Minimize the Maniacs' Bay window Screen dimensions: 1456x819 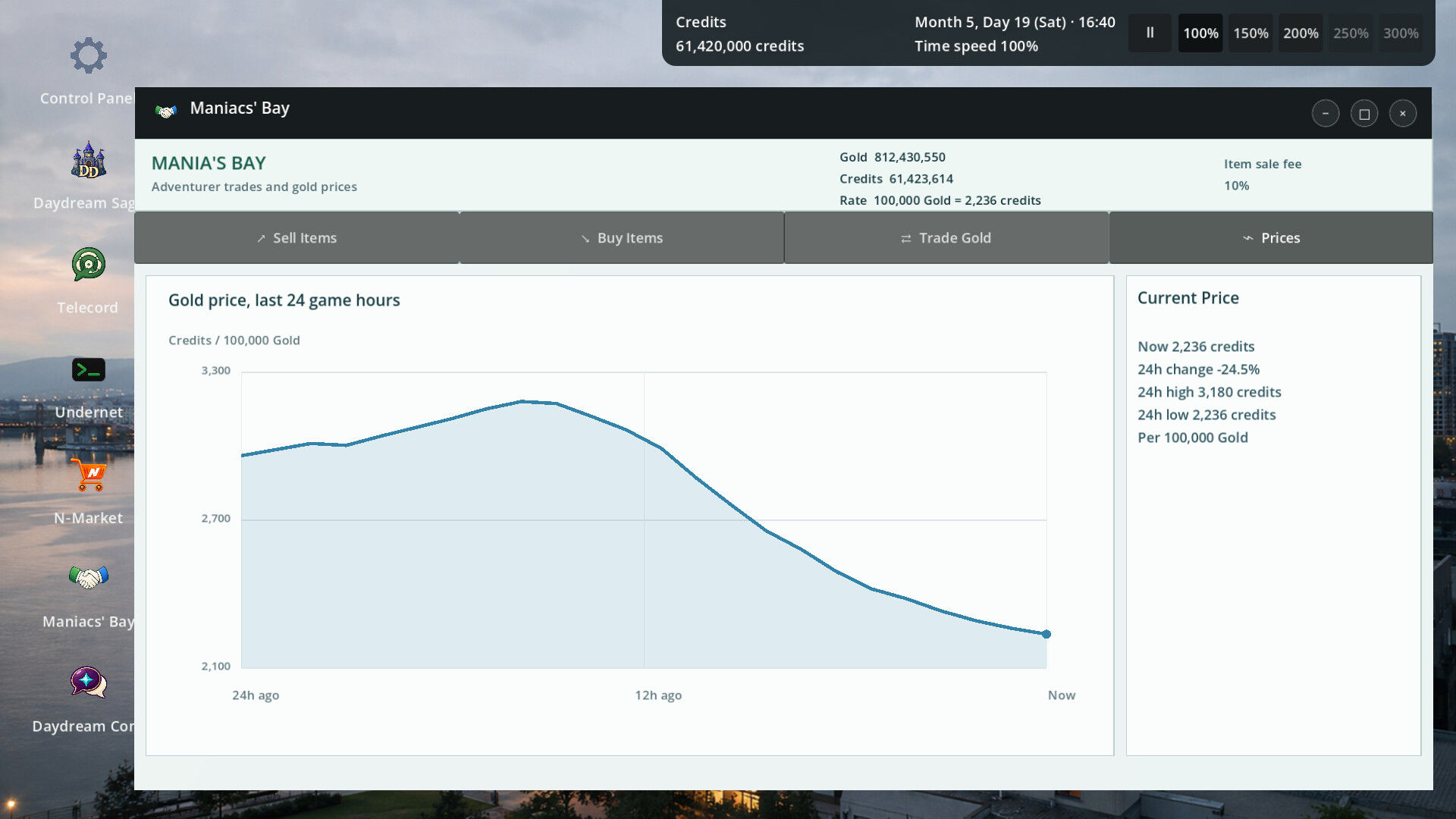(x=1326, y=113)
